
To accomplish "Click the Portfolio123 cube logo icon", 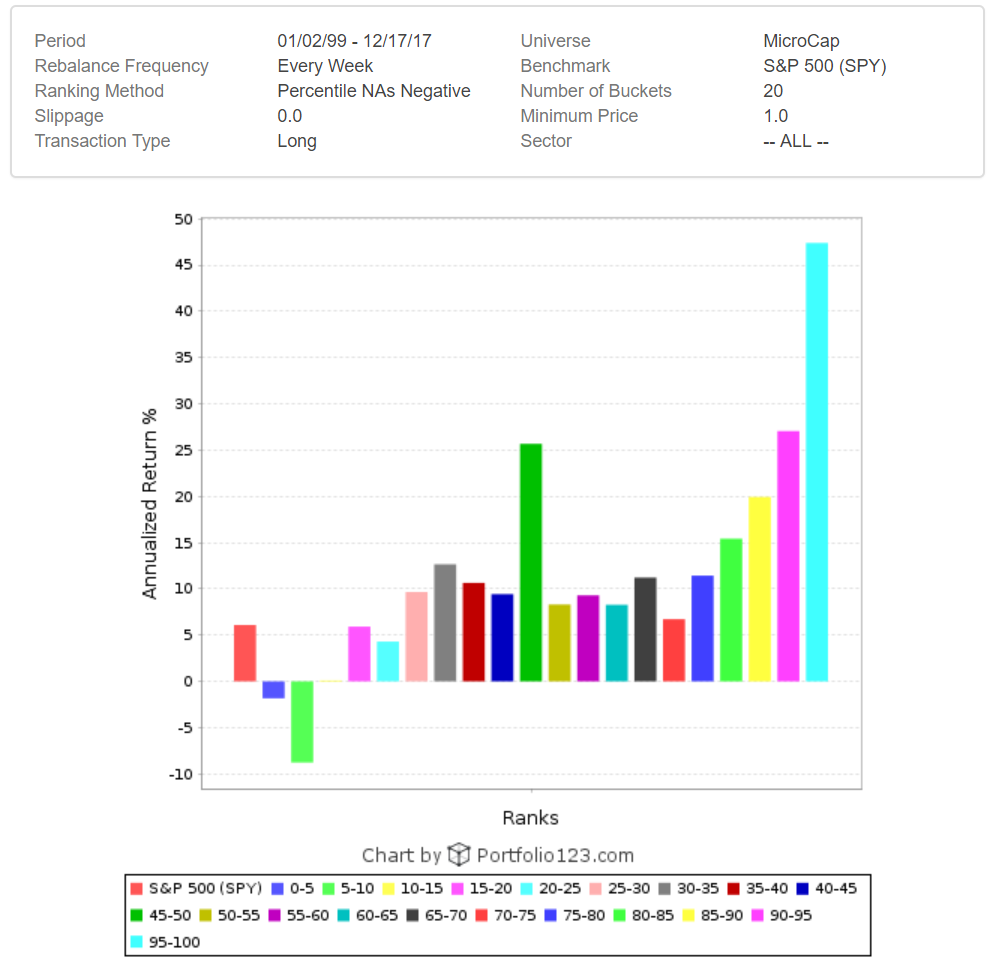I will [459, 854].
